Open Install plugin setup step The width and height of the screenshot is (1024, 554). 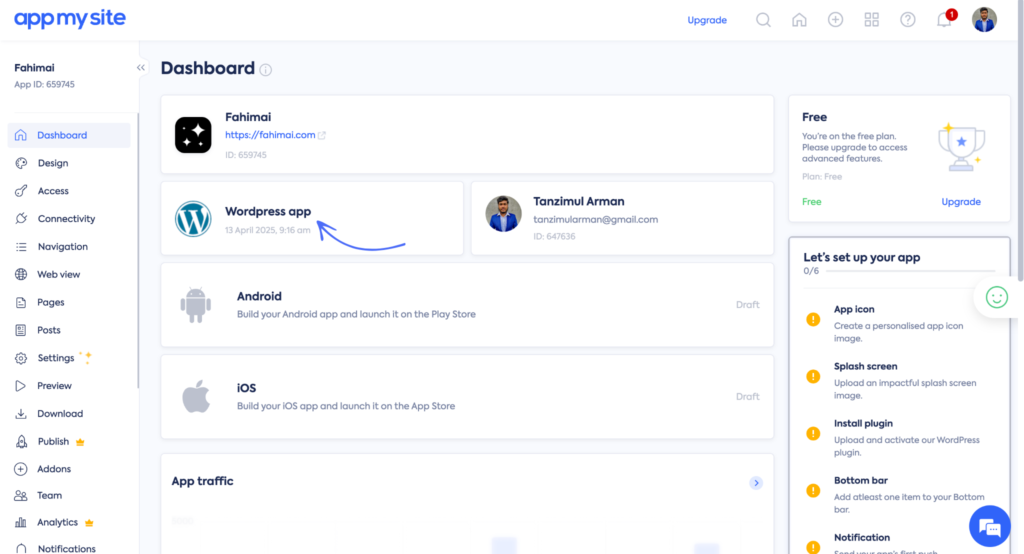pos(899,438)
